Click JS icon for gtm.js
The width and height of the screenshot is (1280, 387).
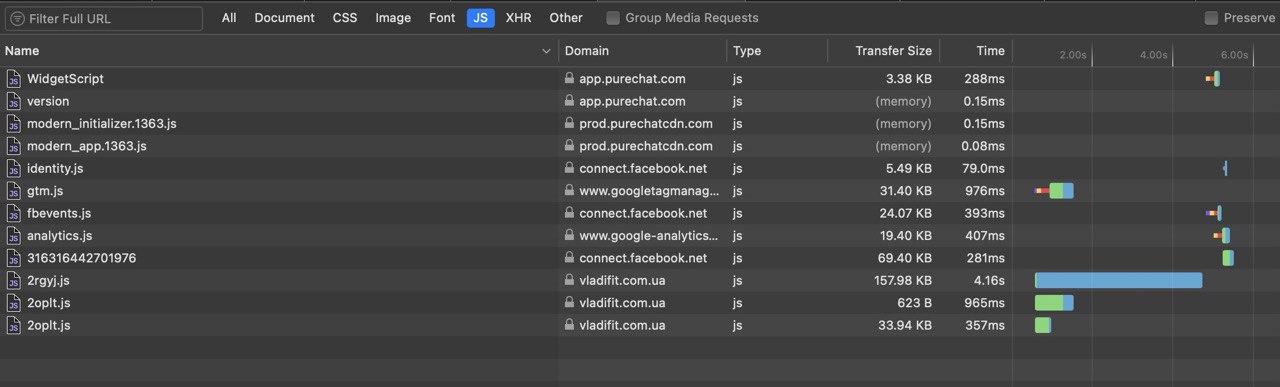pos(14,191)
